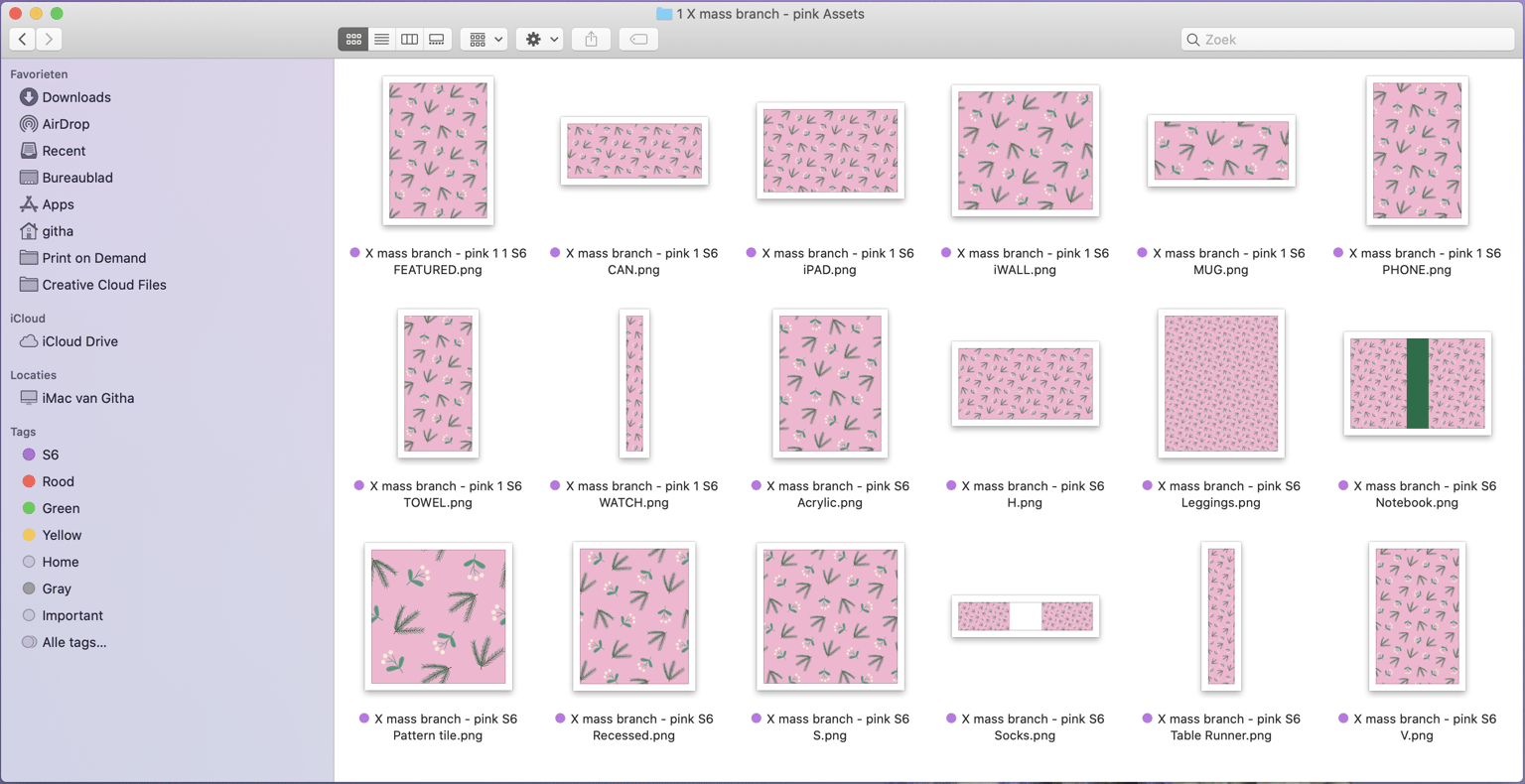Select the 1 S6 iPAD.png thumbnail

coord(830,151)
